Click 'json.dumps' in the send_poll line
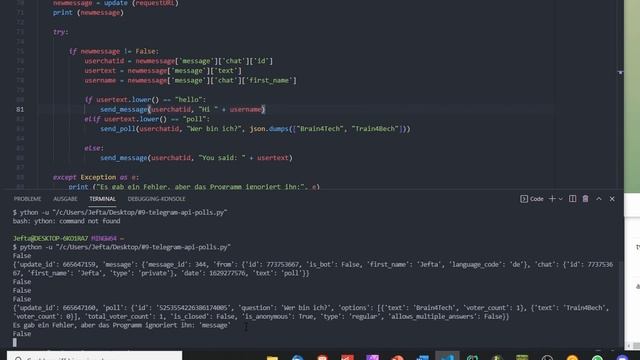The height and width of the screenshot is (360, 640). [269, 129]
